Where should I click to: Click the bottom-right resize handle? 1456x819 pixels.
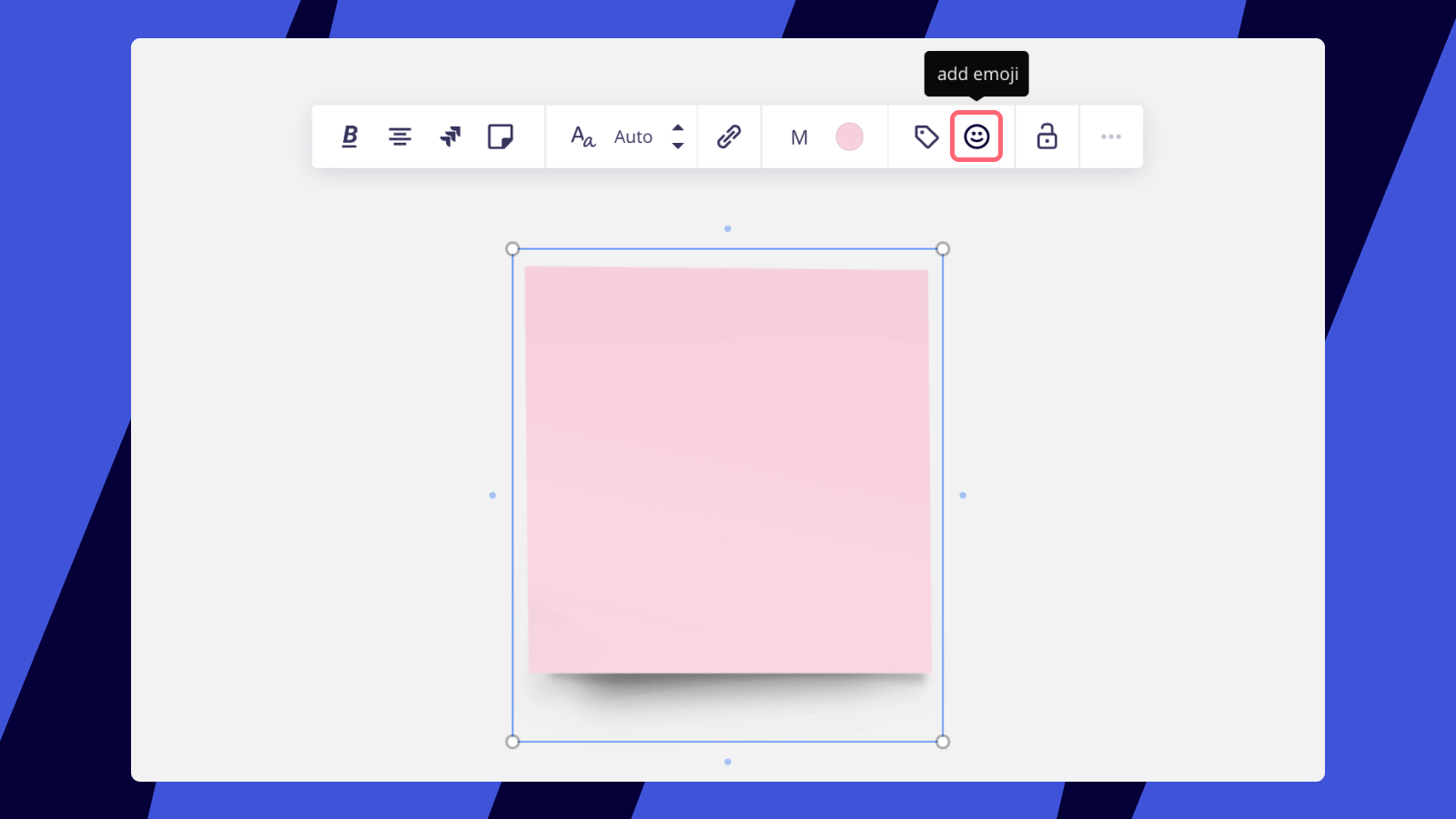tap(943, 742)
